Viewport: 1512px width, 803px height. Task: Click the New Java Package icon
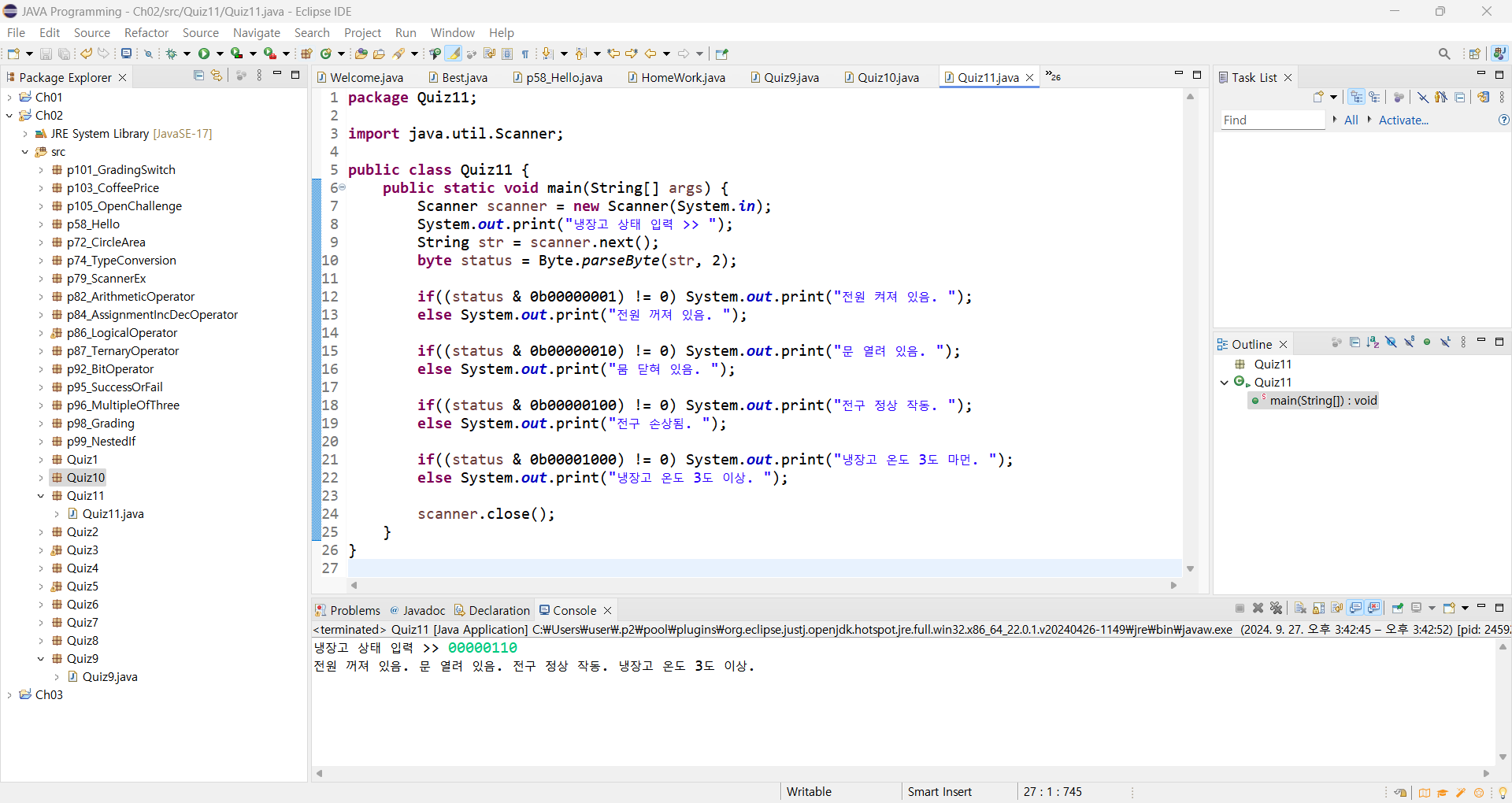(x=307, y=54)
